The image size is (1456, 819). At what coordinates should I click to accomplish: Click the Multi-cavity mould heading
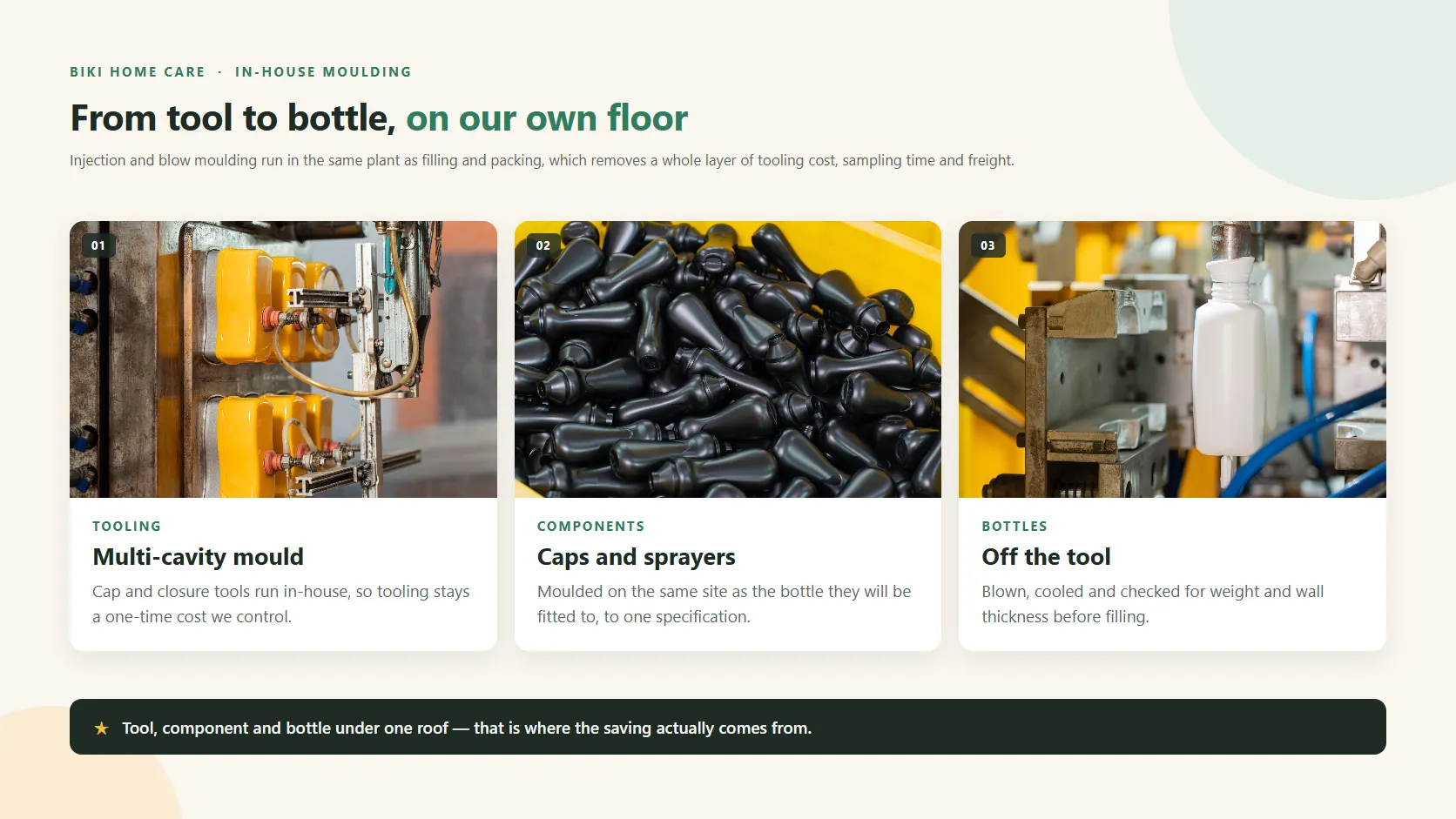pos(199,557)
